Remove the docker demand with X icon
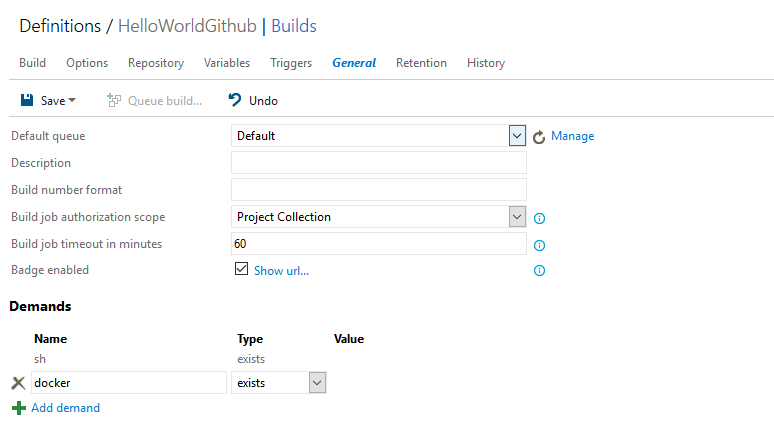Viewport: 774px width, 426px height. (x=17, y=383)
